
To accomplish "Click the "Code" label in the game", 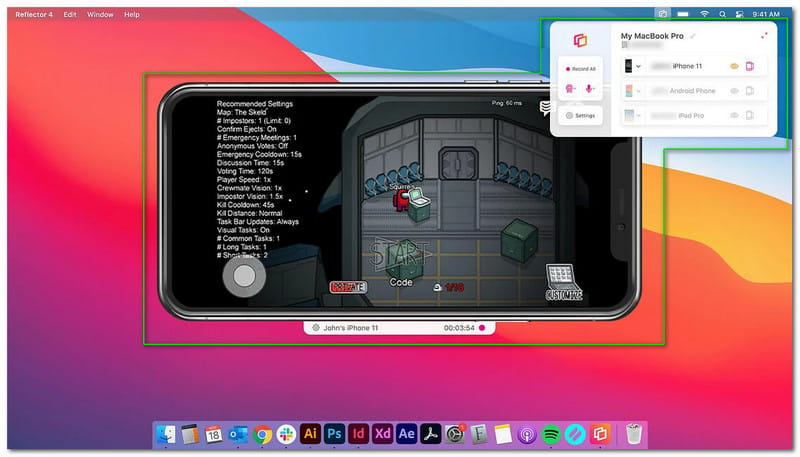I will (x=401, y=282).
